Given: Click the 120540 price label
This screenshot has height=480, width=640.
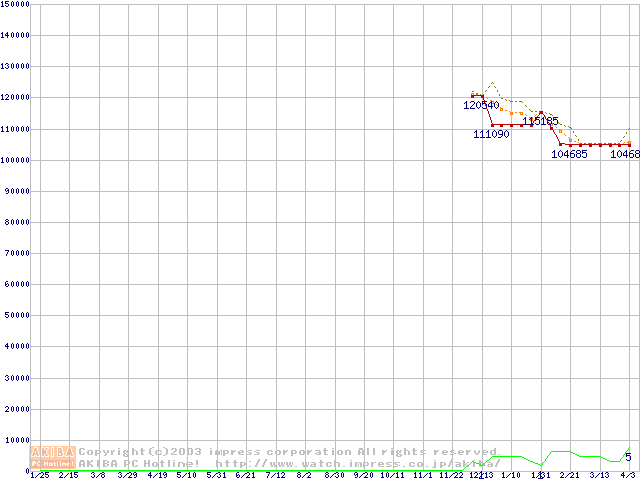Looking at the screenshot, I should click(481, 105).
